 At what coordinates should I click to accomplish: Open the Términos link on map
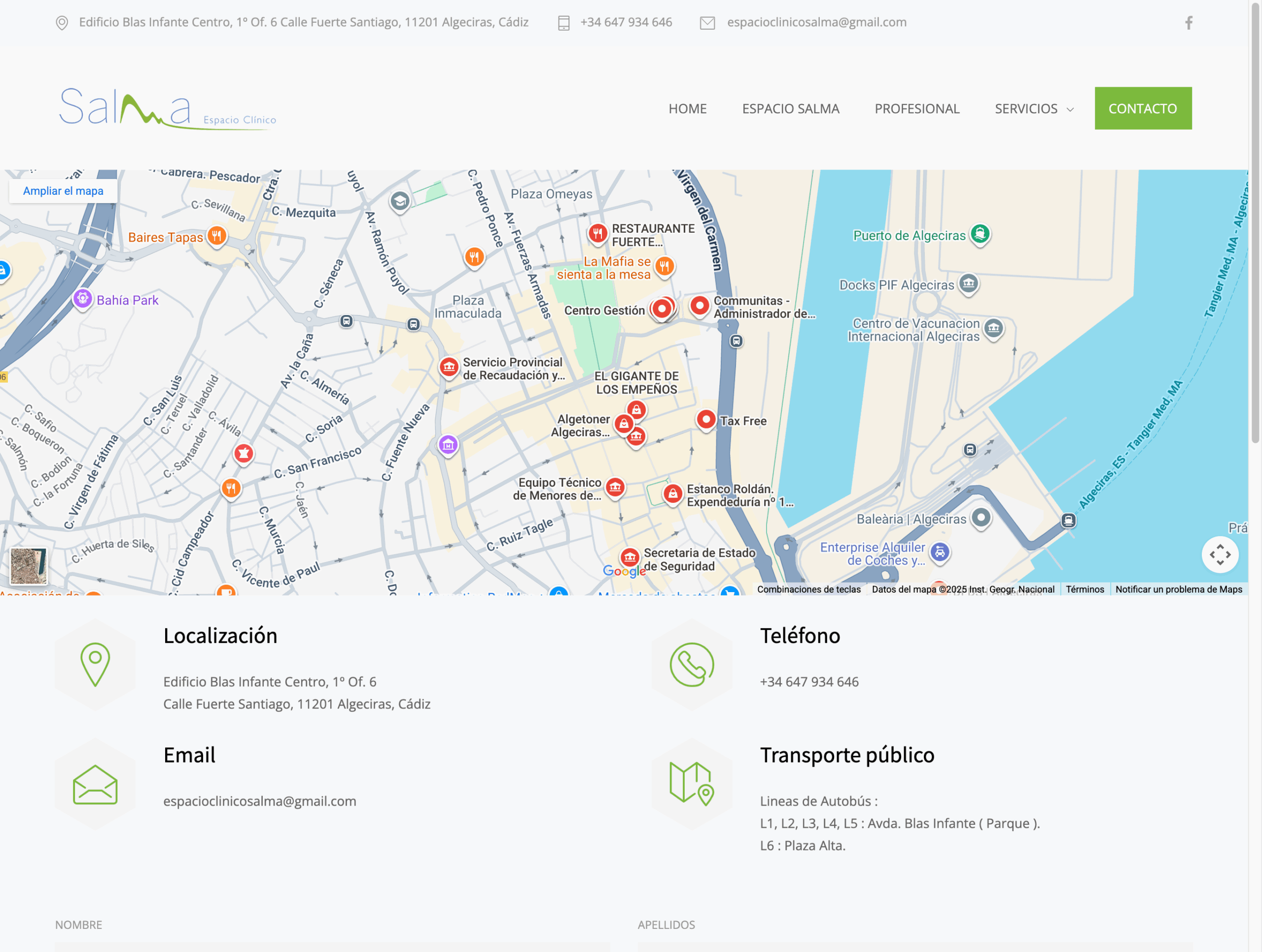click(x=1084, y=589)
